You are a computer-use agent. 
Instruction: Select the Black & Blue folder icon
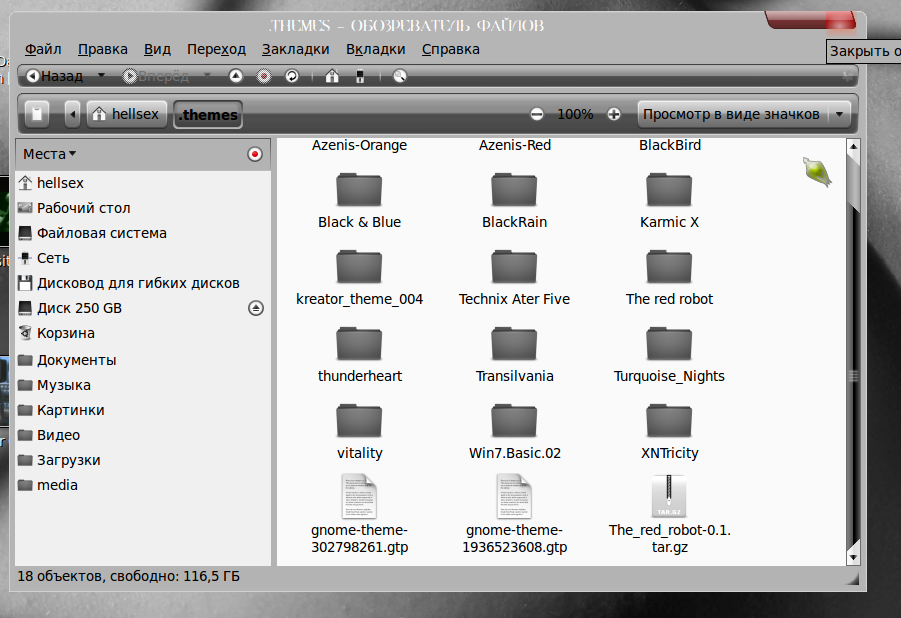pos(359,190)
